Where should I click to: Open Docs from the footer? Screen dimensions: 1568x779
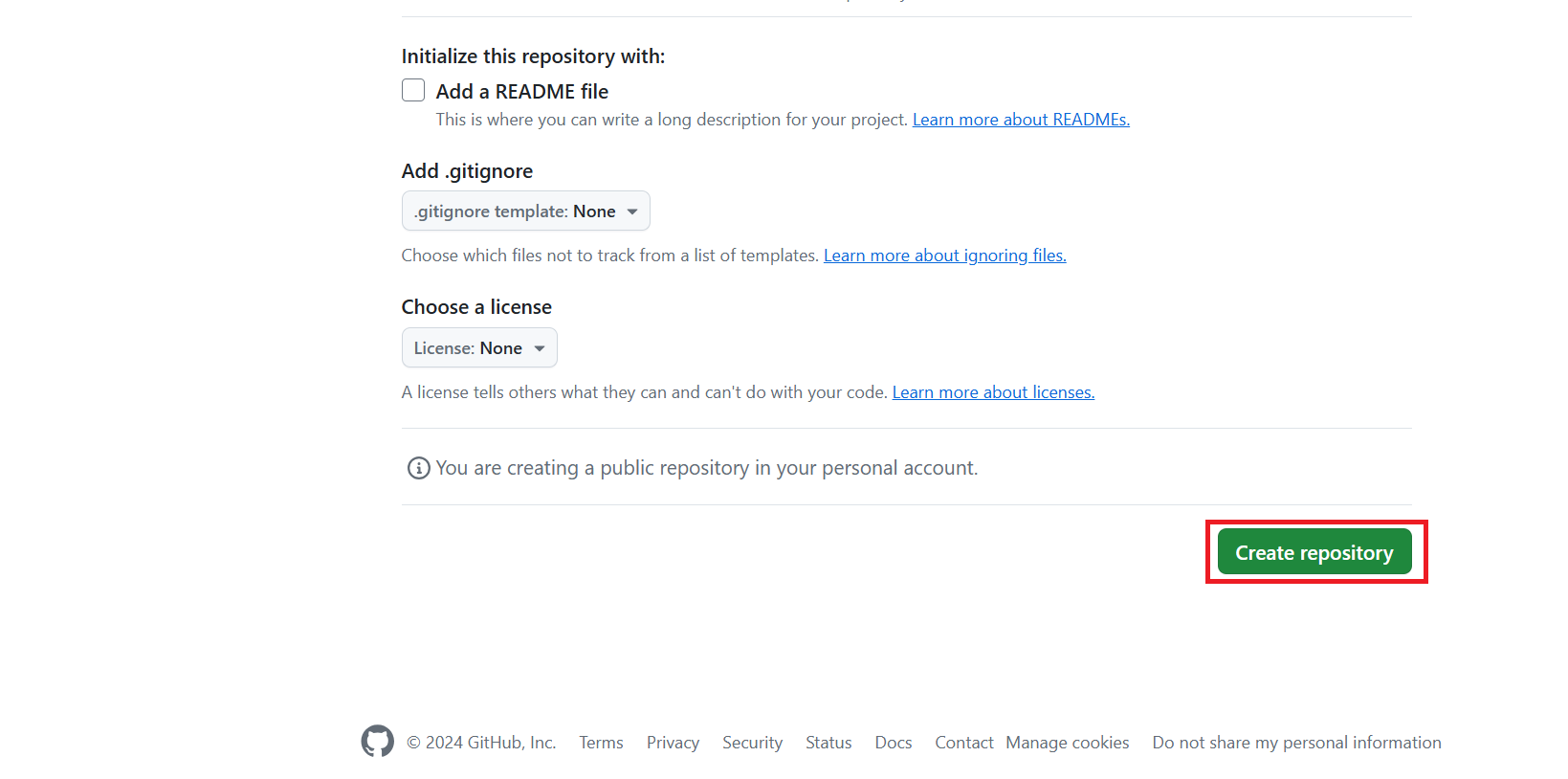893,742
